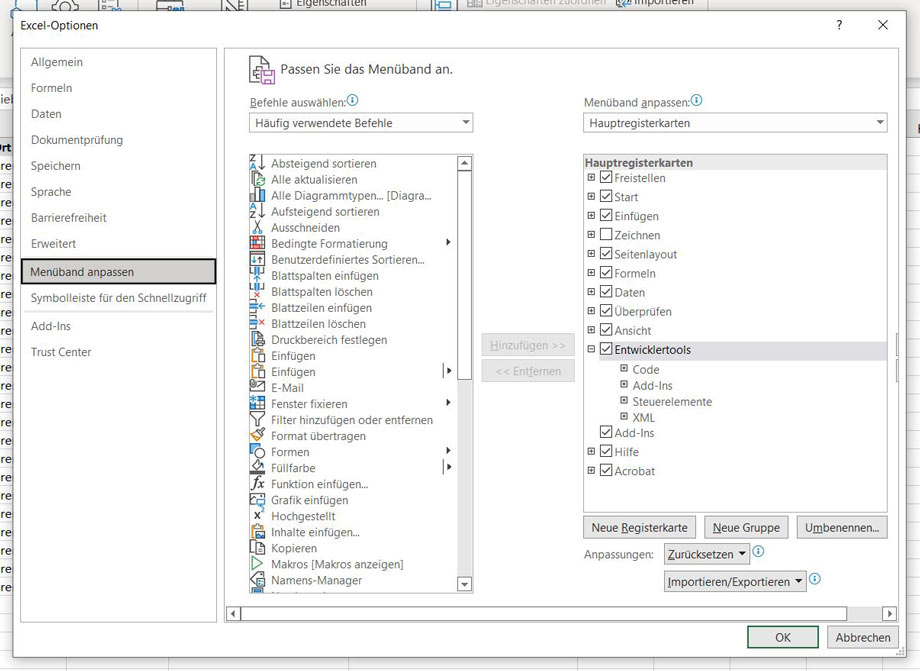Open the Hauptregisterkarten dropdown
The height and width of the screenshot is (671, 920).
click(735, 123)
